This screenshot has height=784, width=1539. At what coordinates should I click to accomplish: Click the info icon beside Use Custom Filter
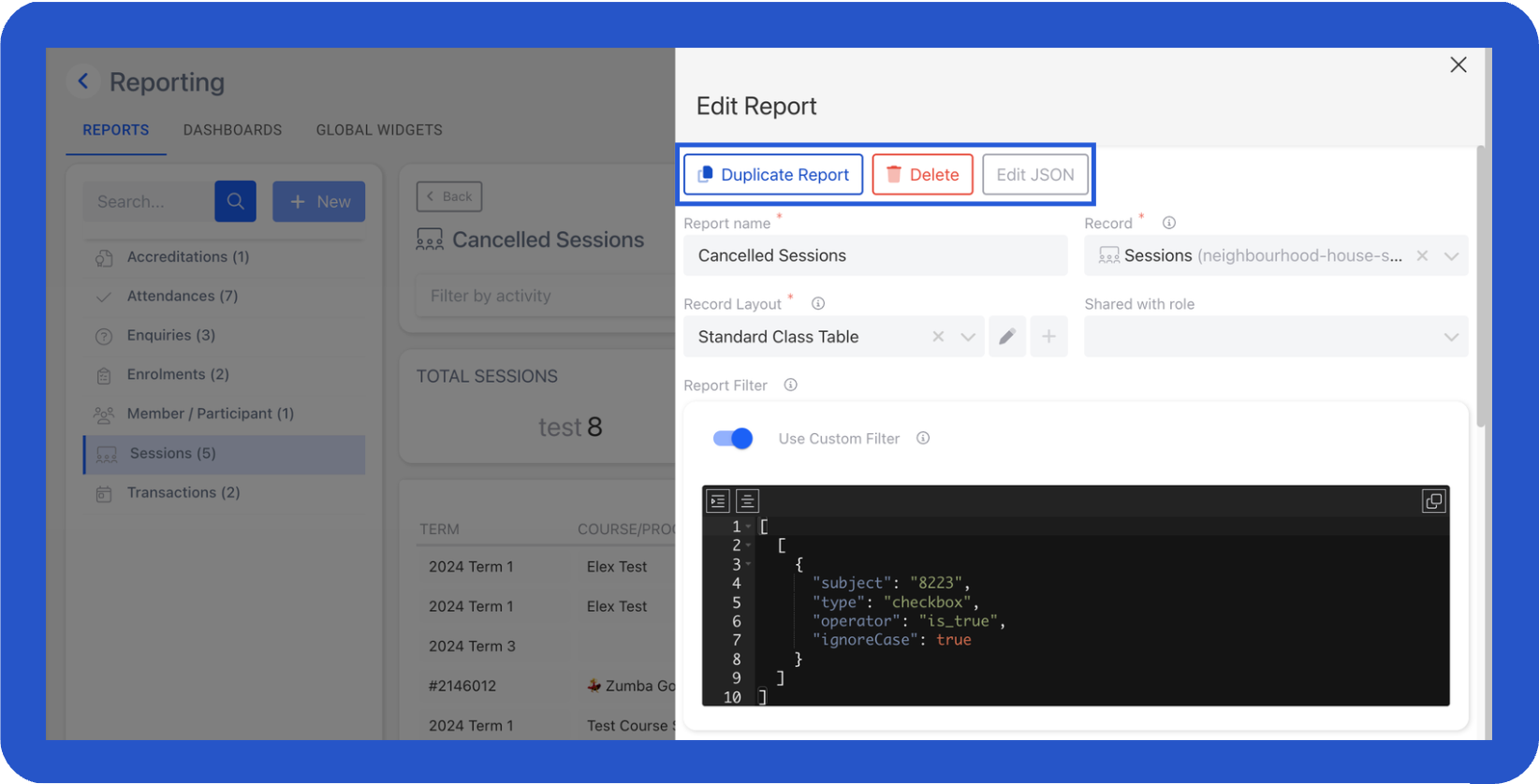923,438
